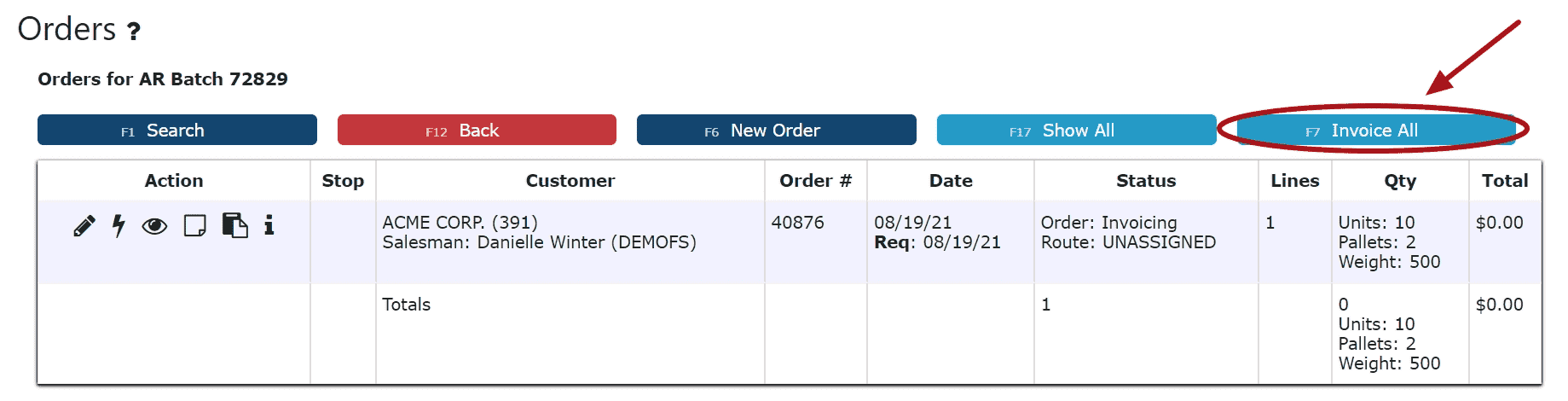Click the Qty column header
The width and height of the screenshot is (1568, 401).
pyautogui.click(x=1400, y=181)
